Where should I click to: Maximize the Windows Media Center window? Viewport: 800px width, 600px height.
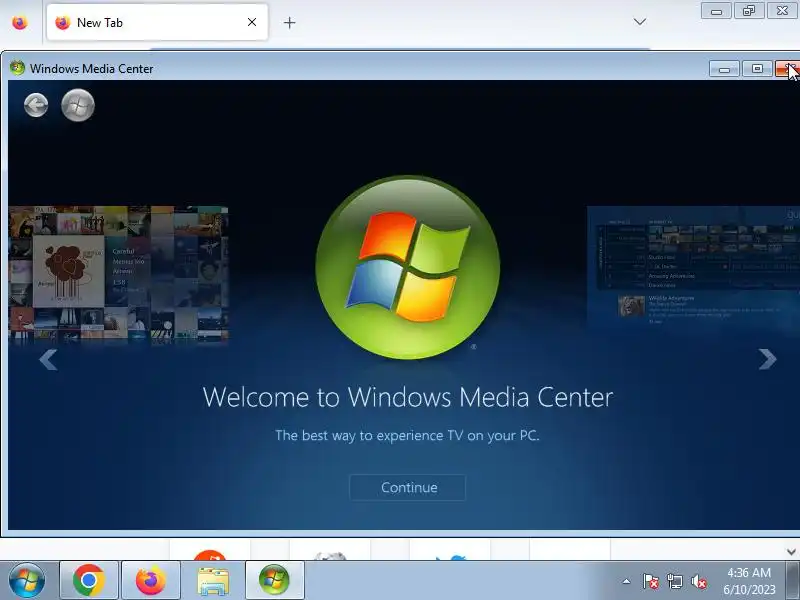(757, 69)
